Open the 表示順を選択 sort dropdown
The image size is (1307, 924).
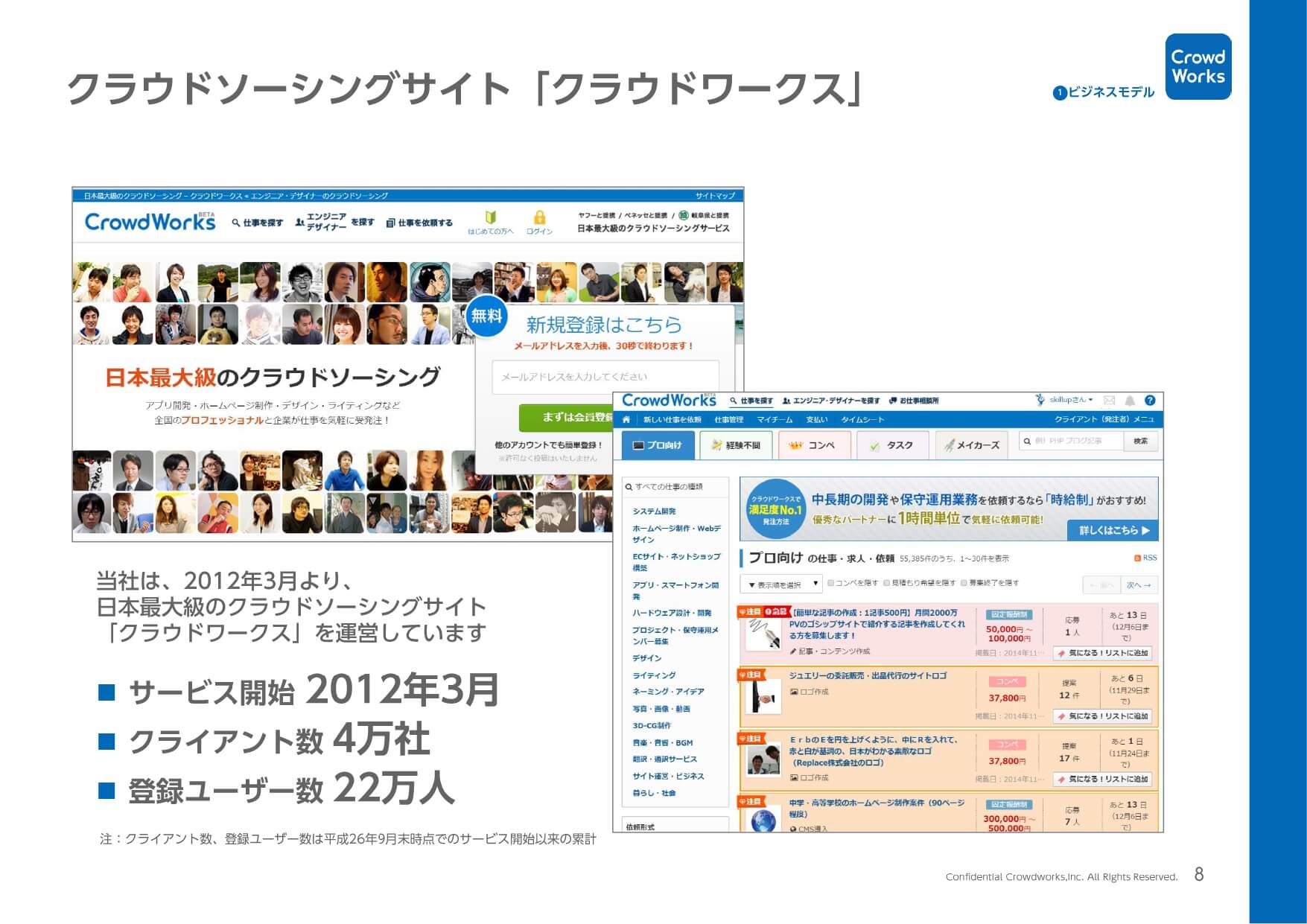coord(780,584)
